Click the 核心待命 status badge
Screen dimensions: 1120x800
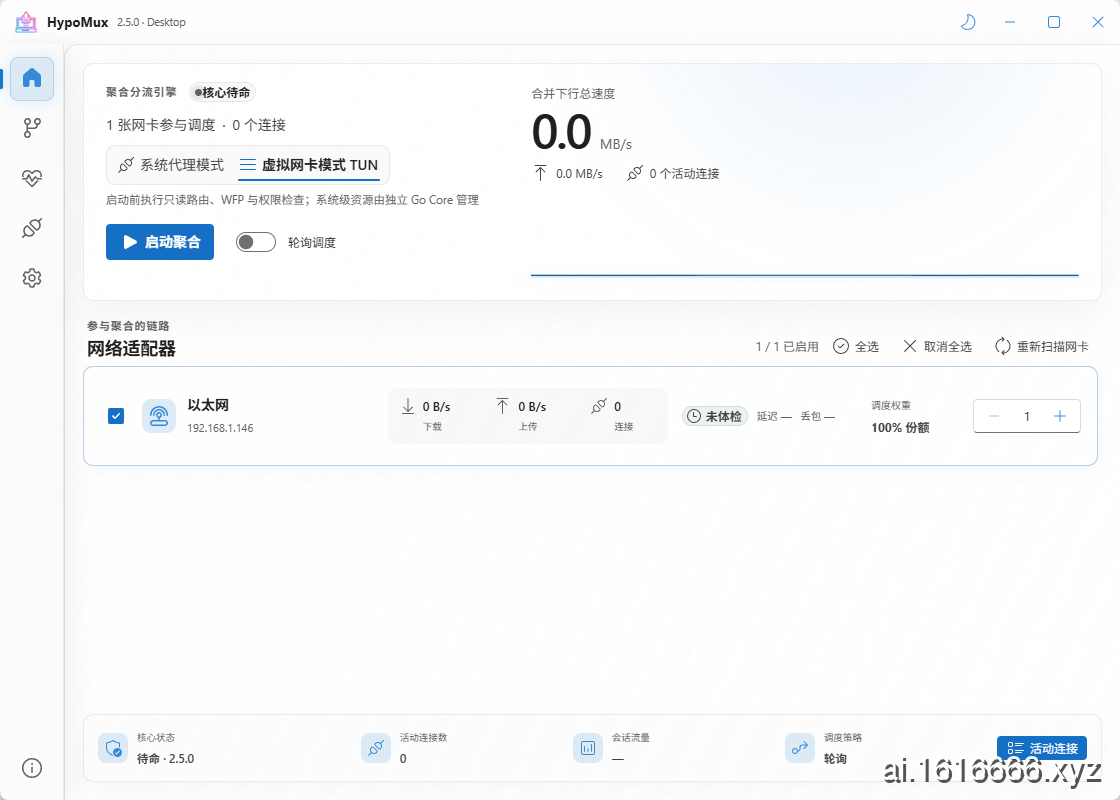[x=222, y=92]
